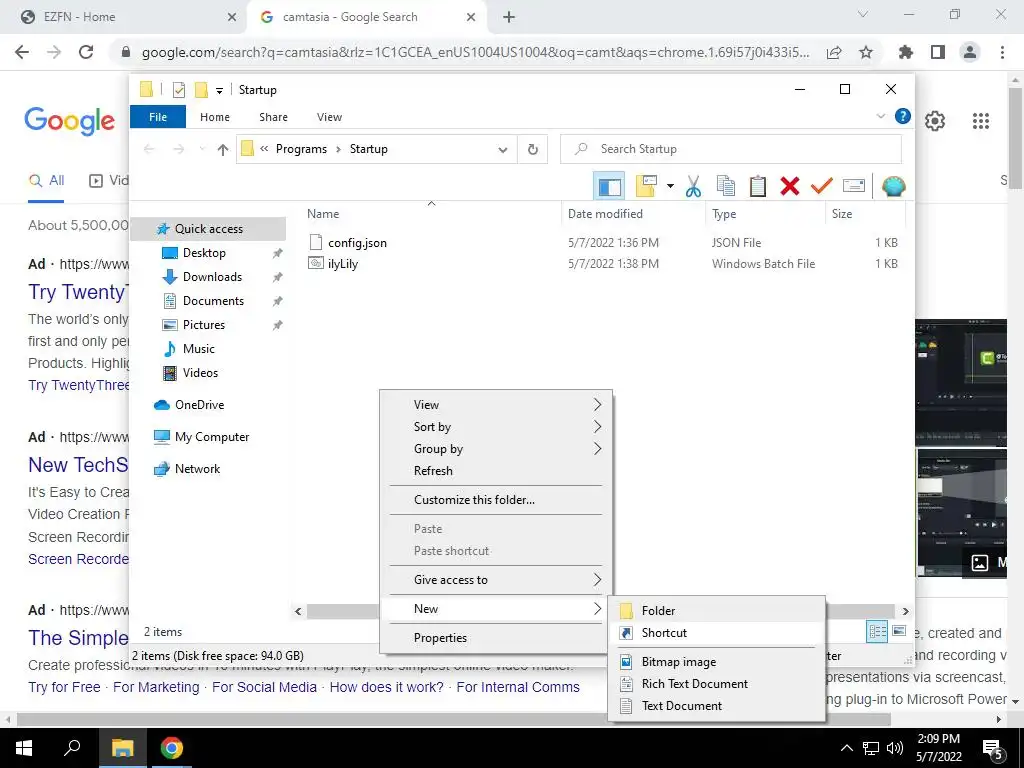1024x768 pixels.
Task: Choose Customize this folder option
Action: point(496,500)
